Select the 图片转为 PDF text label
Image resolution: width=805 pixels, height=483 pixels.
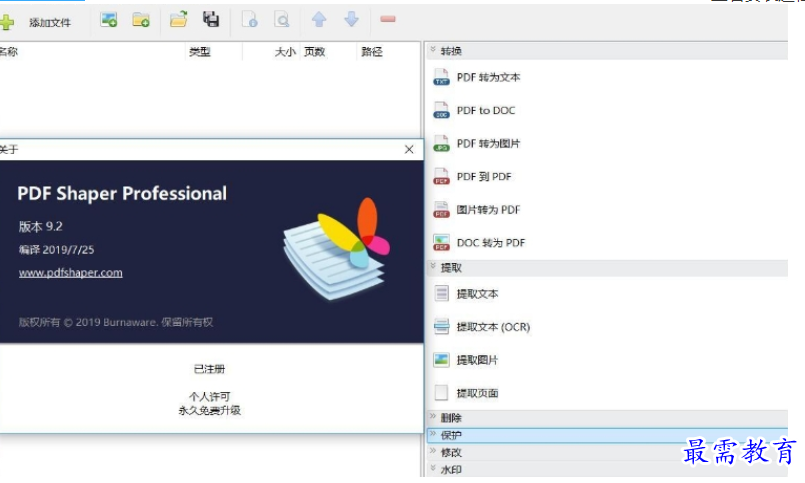488,210
